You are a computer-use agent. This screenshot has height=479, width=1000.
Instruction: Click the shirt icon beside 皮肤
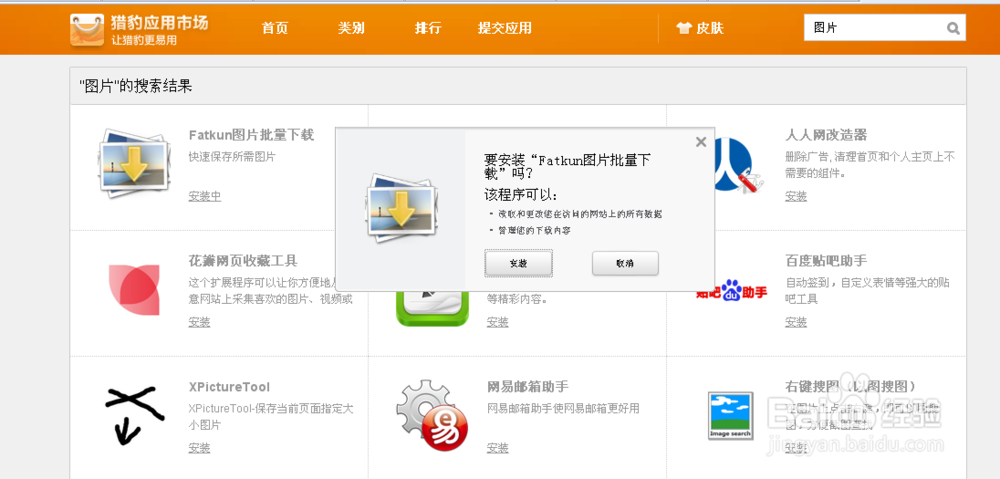click(x=684, y=29)
